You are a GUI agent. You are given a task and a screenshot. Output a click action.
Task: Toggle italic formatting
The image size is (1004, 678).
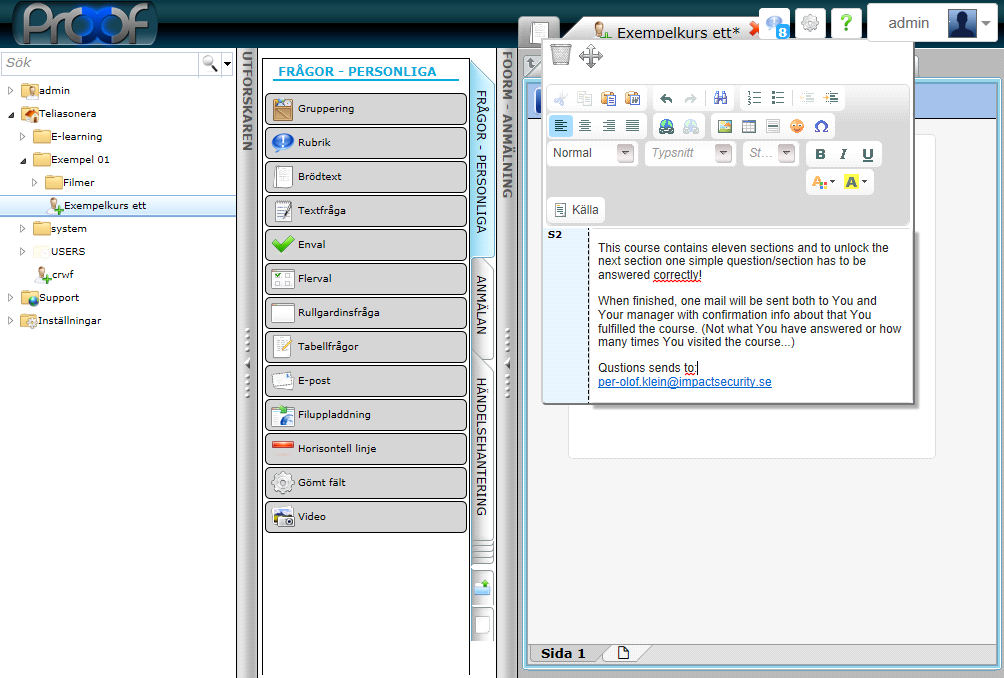point(844,154)
